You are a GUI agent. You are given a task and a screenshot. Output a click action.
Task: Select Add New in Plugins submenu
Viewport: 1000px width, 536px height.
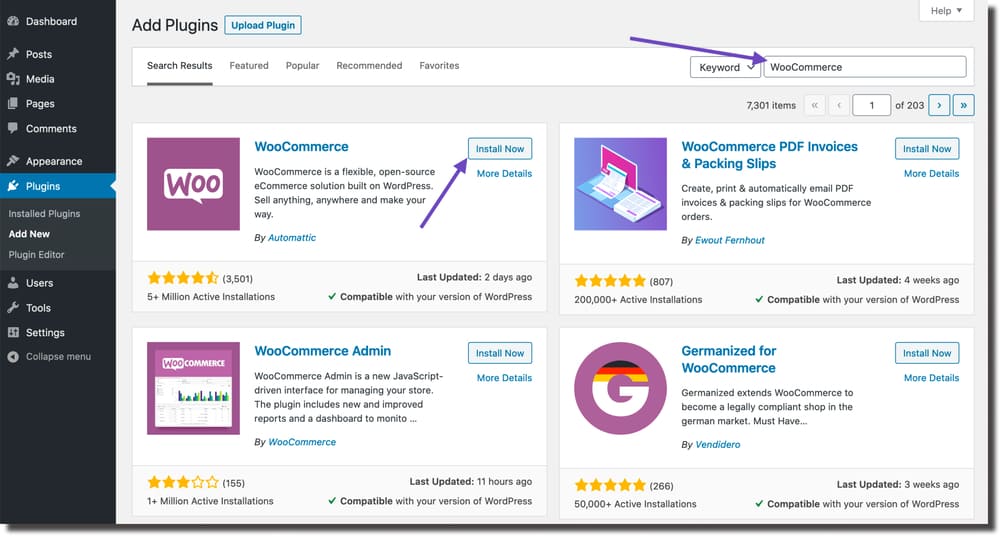29,234
